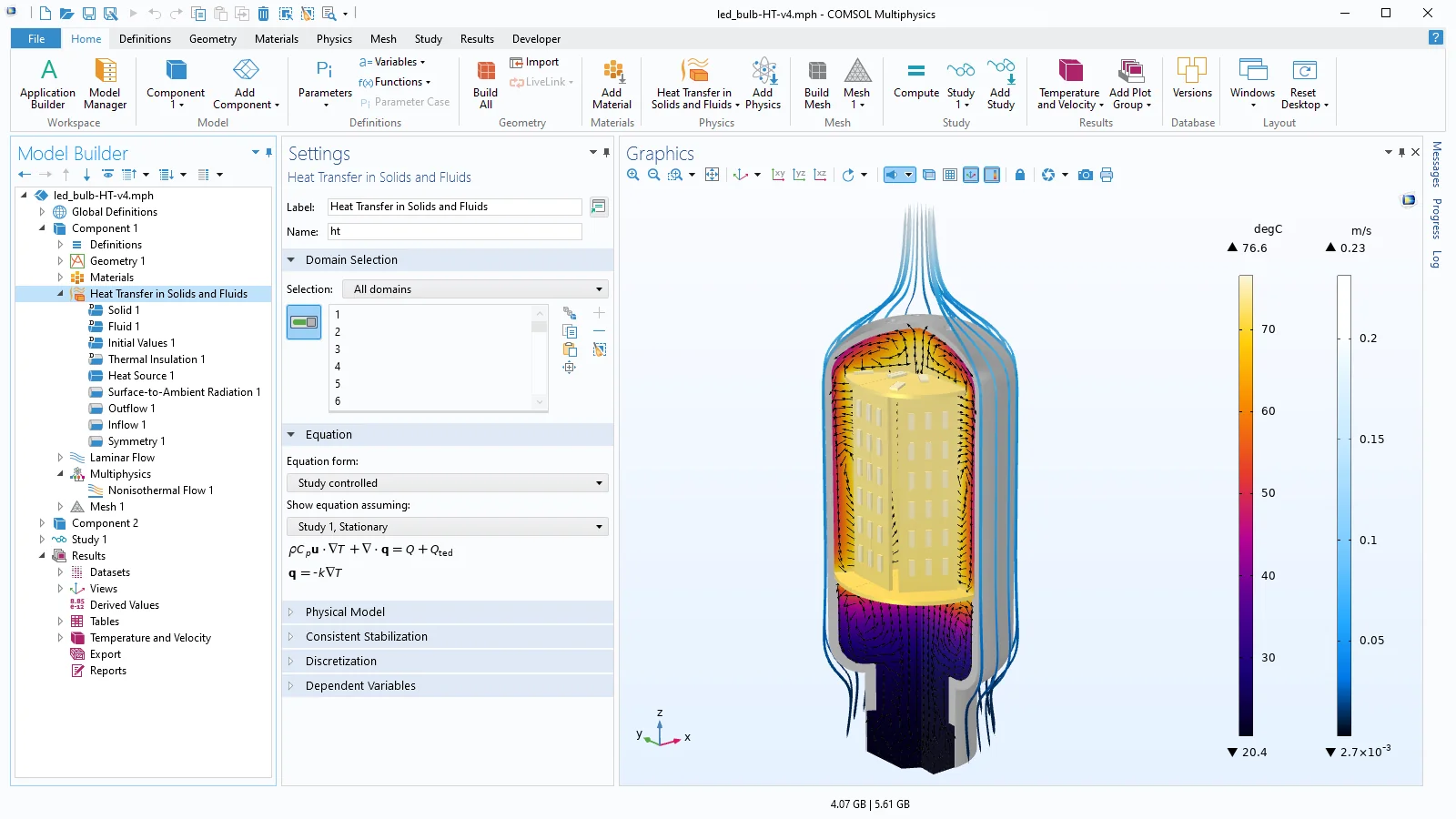Open the Equation form 'Study controlled' dropdown
The width and height of the screenshot is (1456, 819).
pos(448,483)
